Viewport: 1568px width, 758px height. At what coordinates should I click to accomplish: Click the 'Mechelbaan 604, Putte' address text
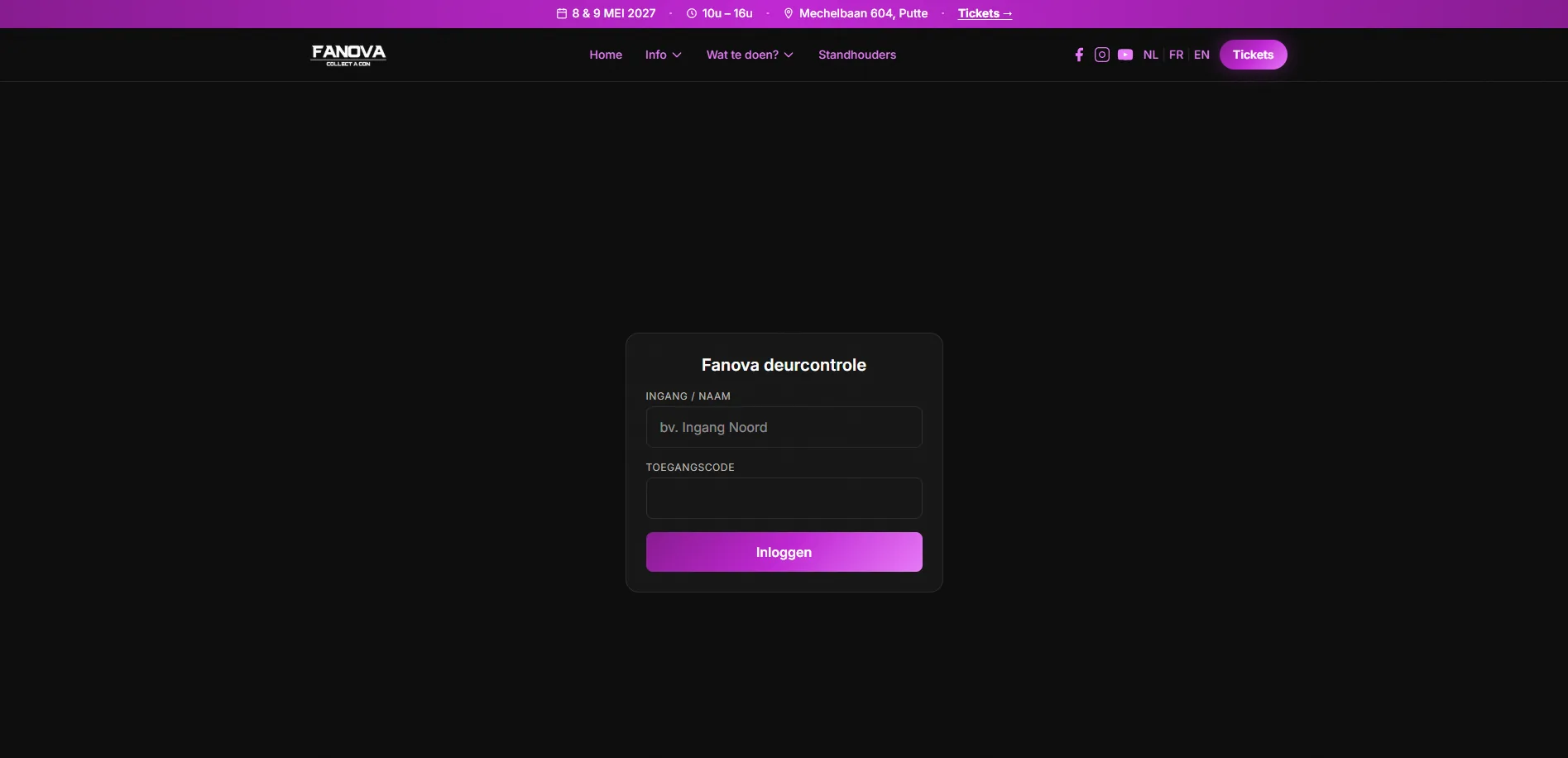tap(863, 13)
